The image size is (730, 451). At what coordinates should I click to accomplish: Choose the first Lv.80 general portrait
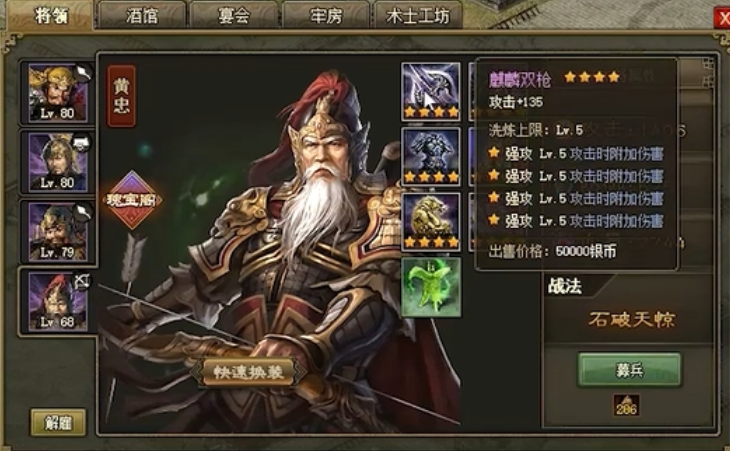(x=58, y=93)
